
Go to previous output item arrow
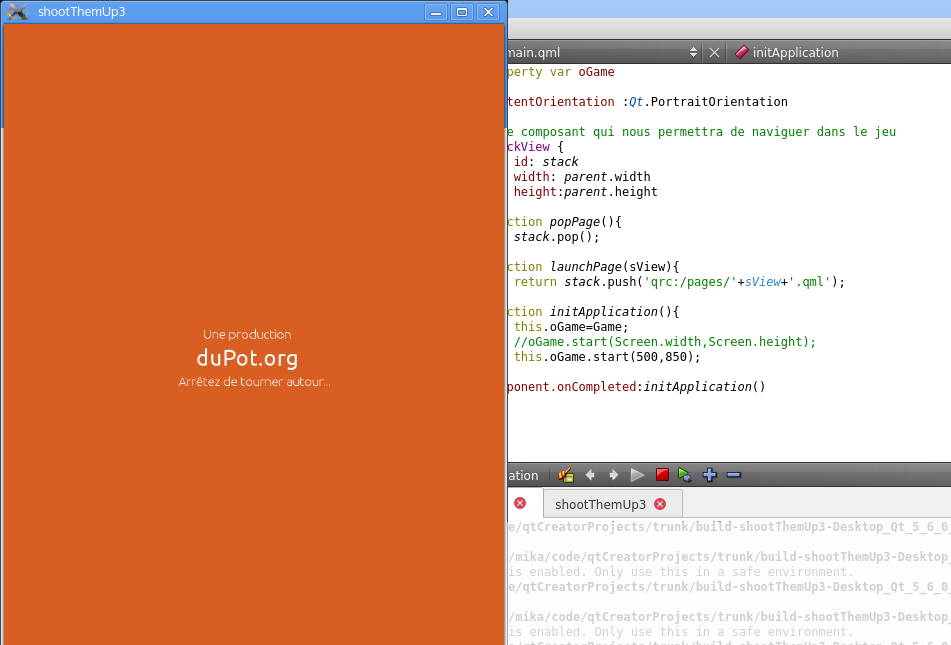pos(590,475)
